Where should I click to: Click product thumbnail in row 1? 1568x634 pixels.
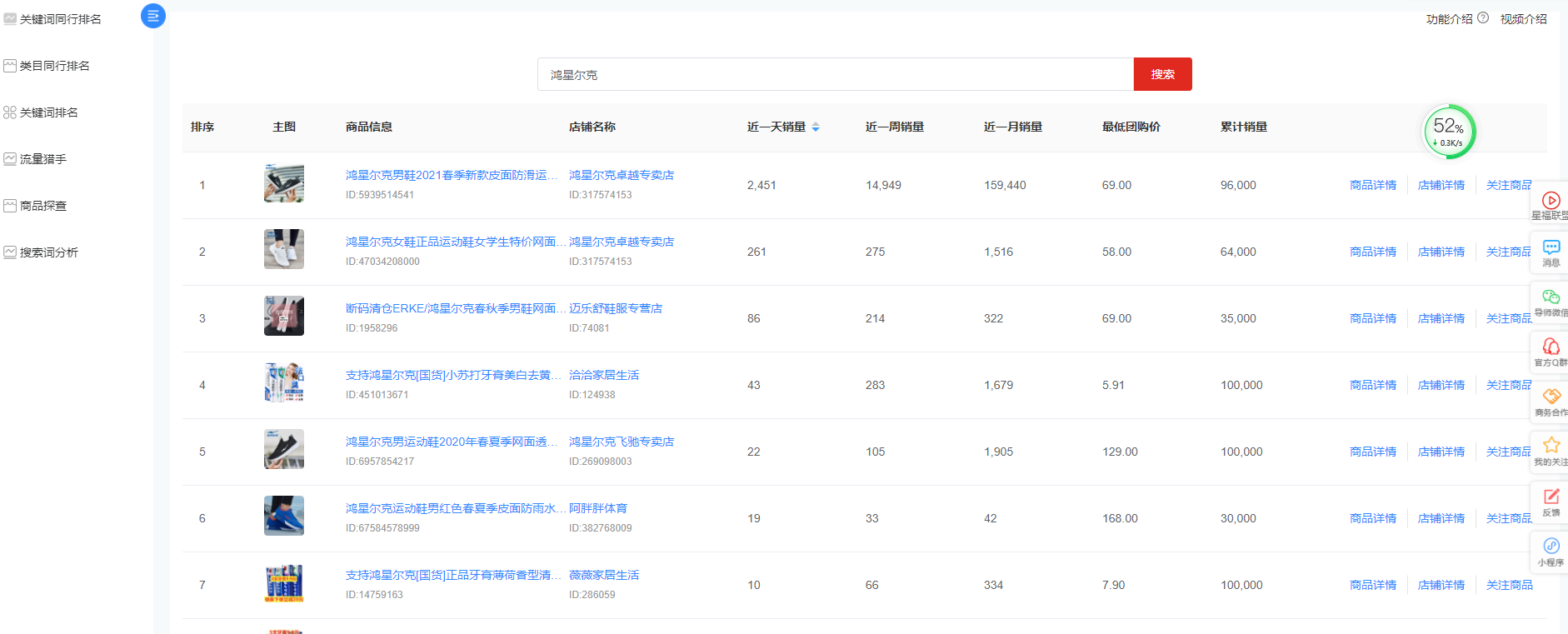(284, 182)
